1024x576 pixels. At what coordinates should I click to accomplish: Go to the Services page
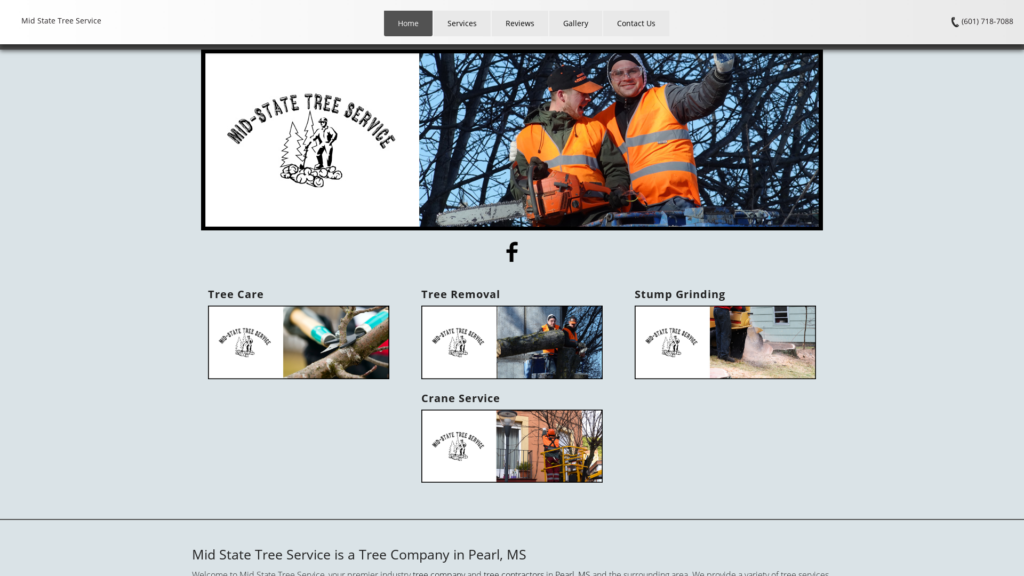click(461, 23)
